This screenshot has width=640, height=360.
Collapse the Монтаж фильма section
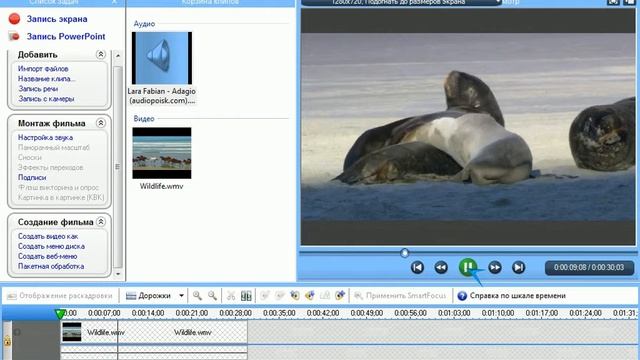100,123
